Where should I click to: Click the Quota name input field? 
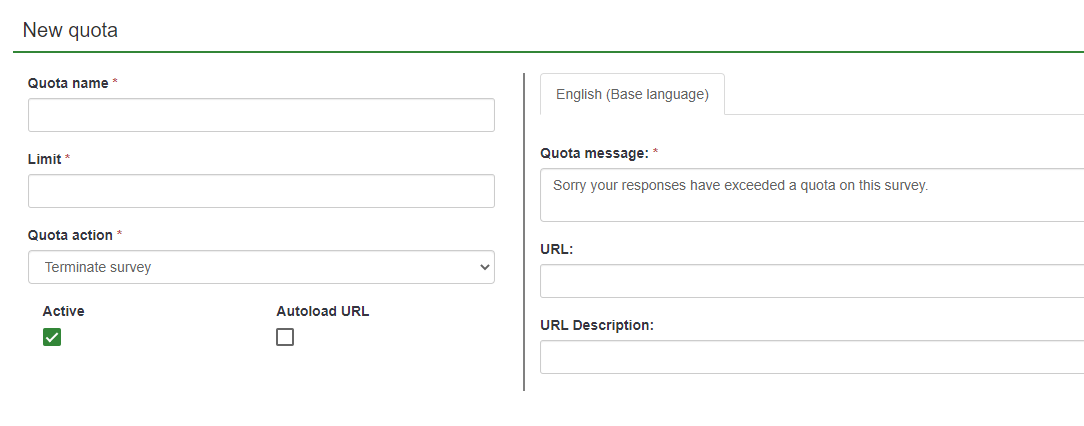[261, 115]
